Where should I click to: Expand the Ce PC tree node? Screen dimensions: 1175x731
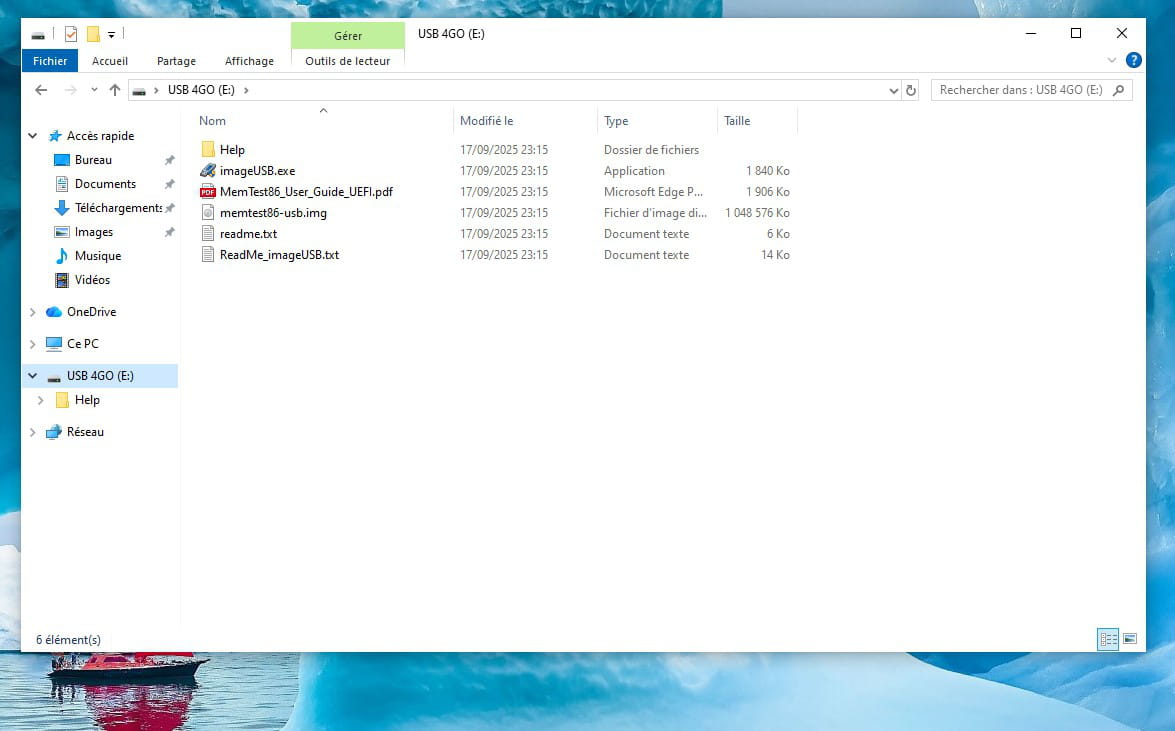pyautogui.click(x=33, y=344)
